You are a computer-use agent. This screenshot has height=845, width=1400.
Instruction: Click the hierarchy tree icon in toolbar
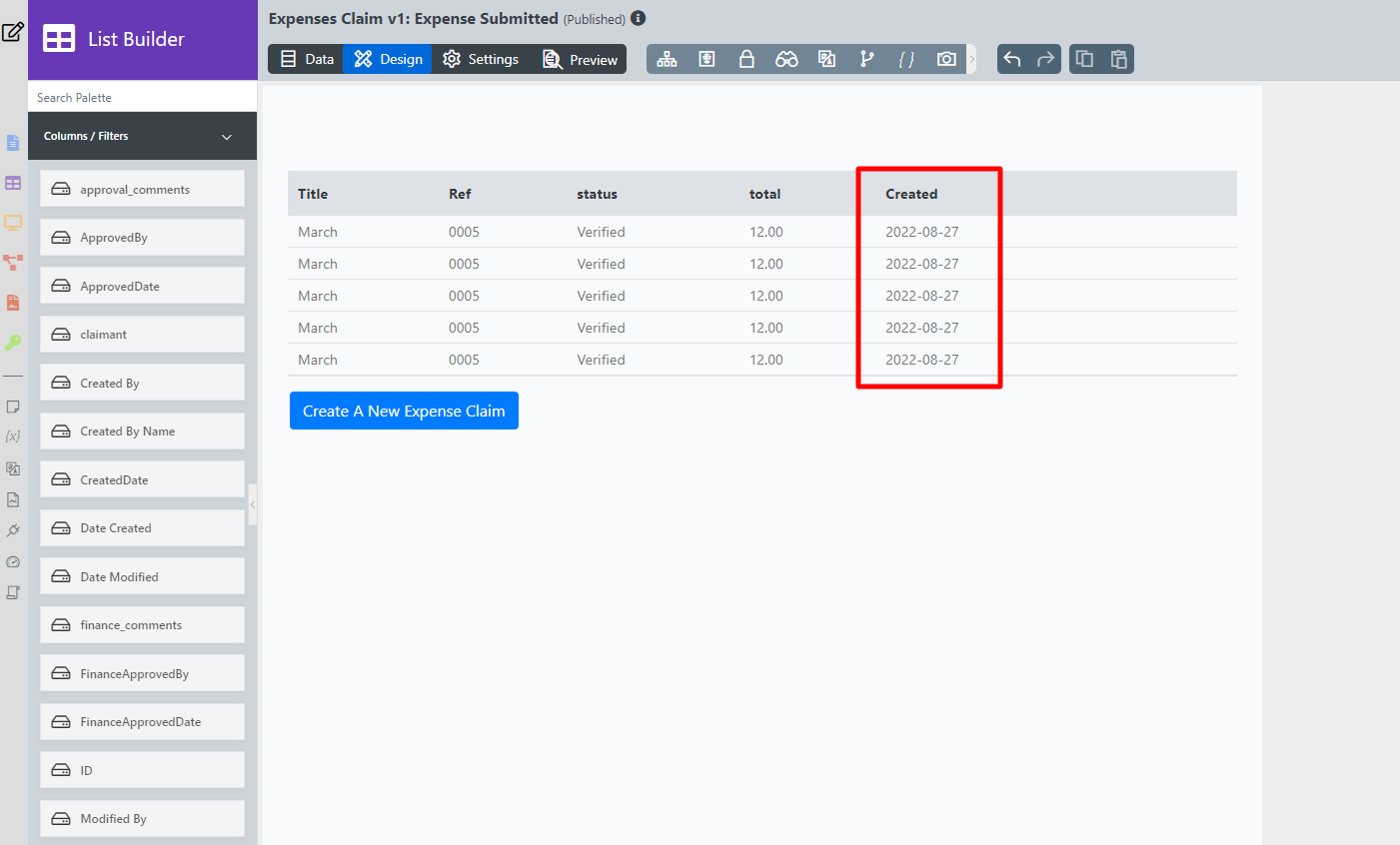click(x=667, y=59)
